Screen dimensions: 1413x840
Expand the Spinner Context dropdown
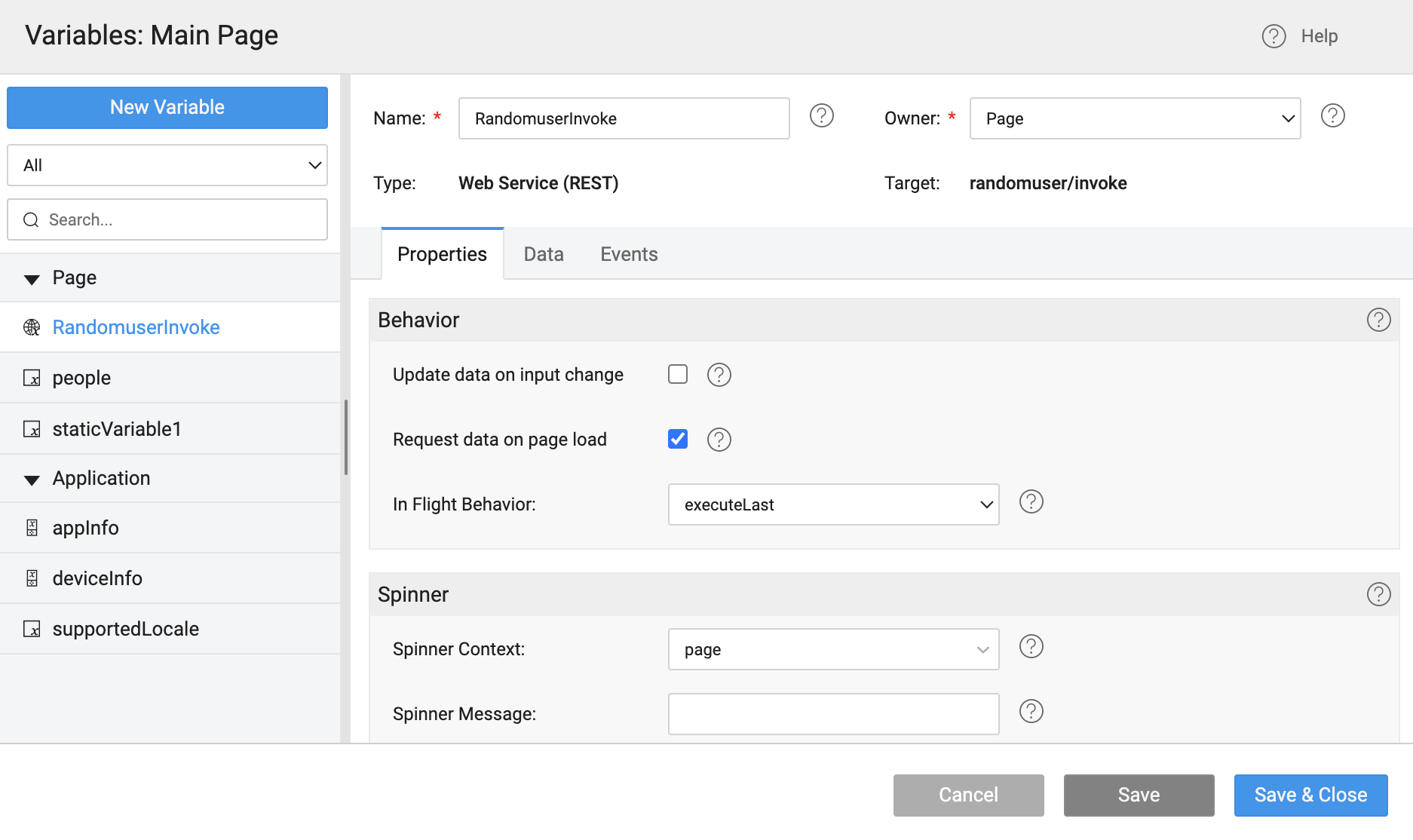[832, 649]
